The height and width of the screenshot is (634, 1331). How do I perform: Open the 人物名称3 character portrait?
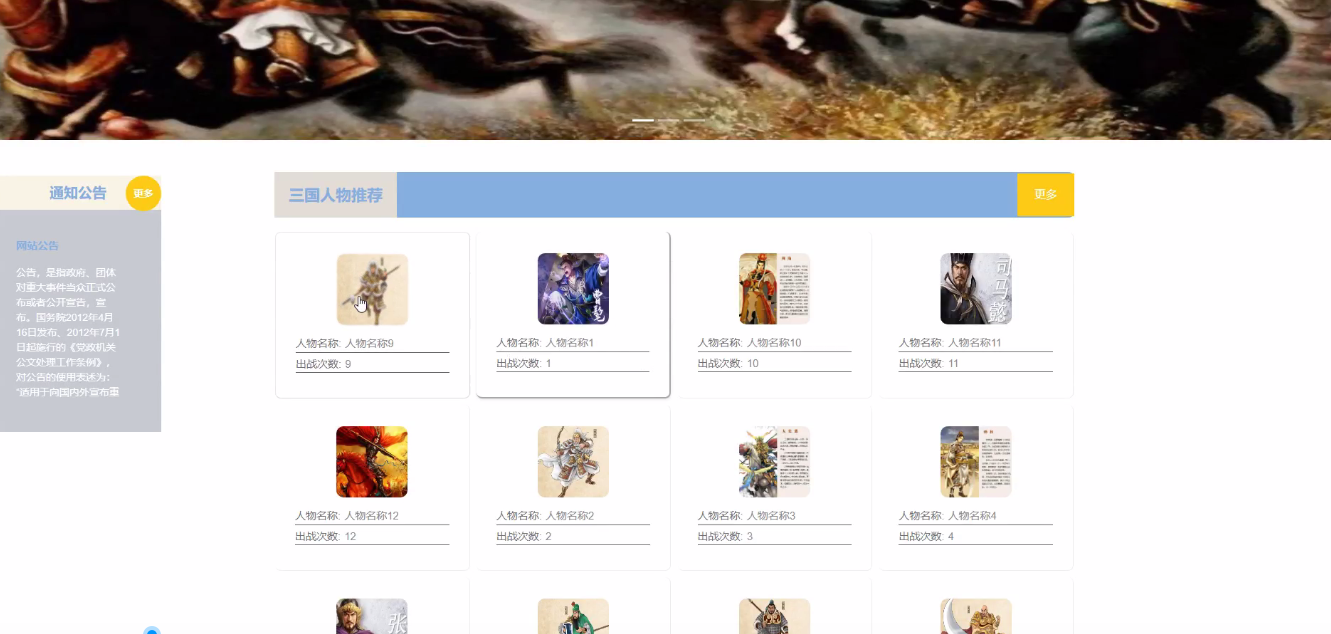[x=774, y=461]
